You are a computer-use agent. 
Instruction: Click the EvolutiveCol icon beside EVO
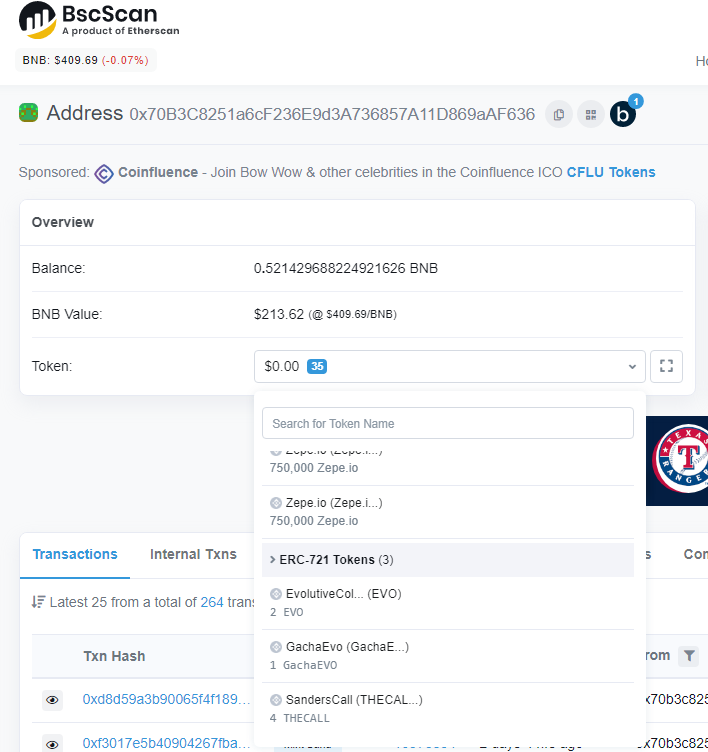pyautogui.click(x=276, y=594)
